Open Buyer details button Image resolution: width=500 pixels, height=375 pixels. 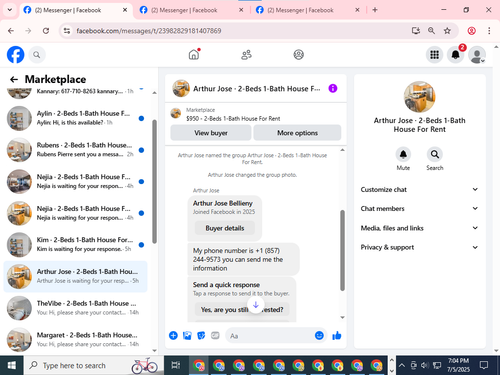point(225,228)
